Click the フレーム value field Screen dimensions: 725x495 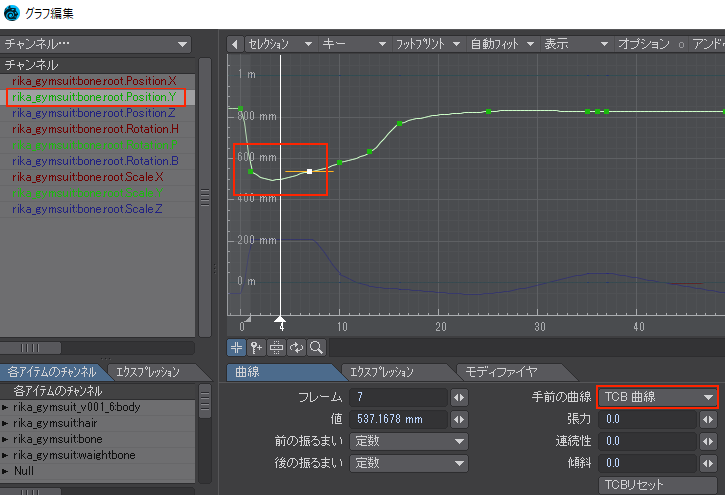point(399,397)
